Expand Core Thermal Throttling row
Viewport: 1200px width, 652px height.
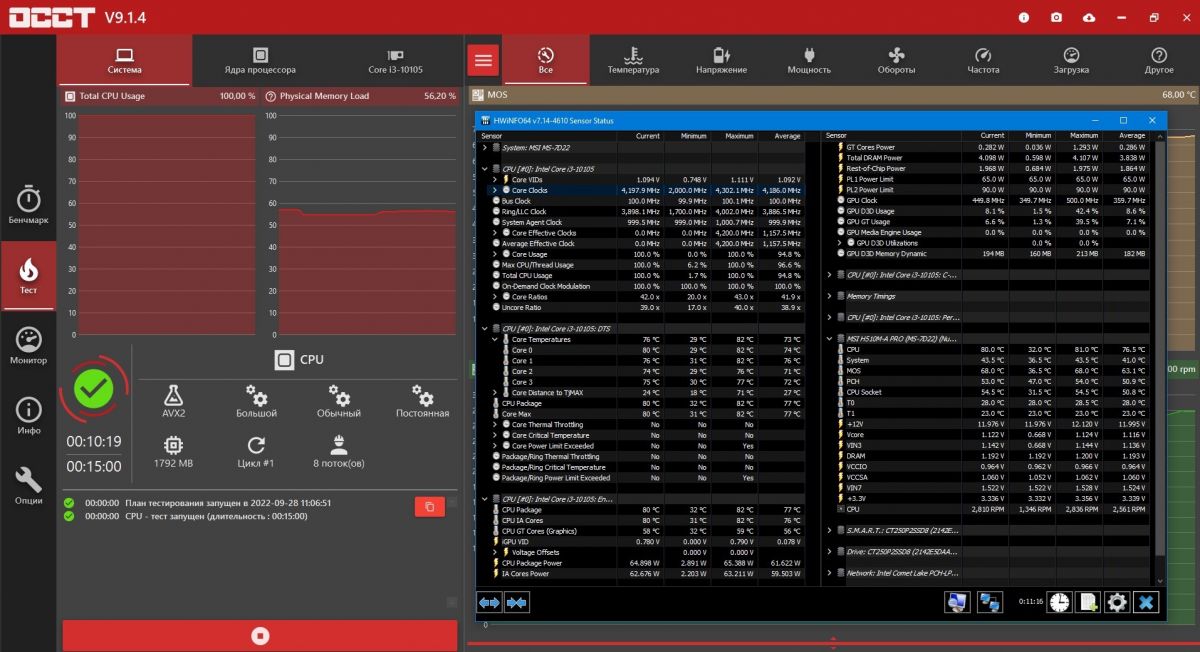(495, 425)
